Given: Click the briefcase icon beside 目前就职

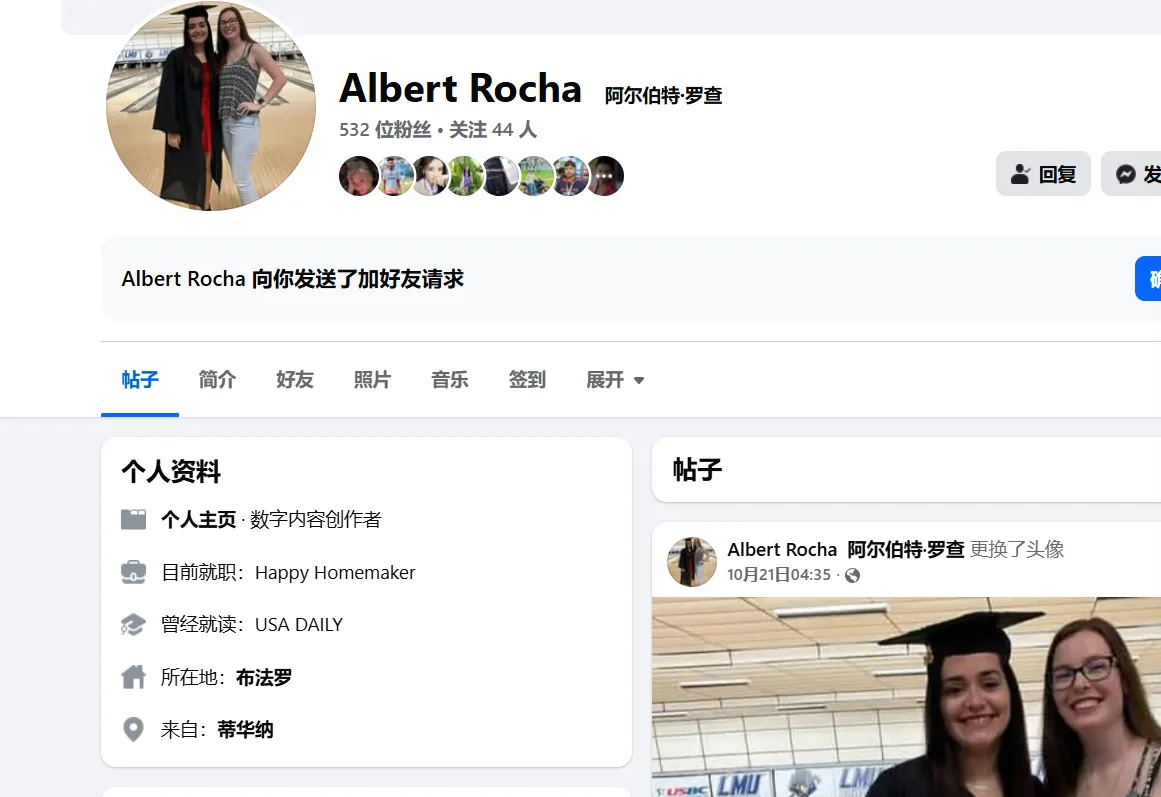Looking at the screenshot, I should pos(133,573).
